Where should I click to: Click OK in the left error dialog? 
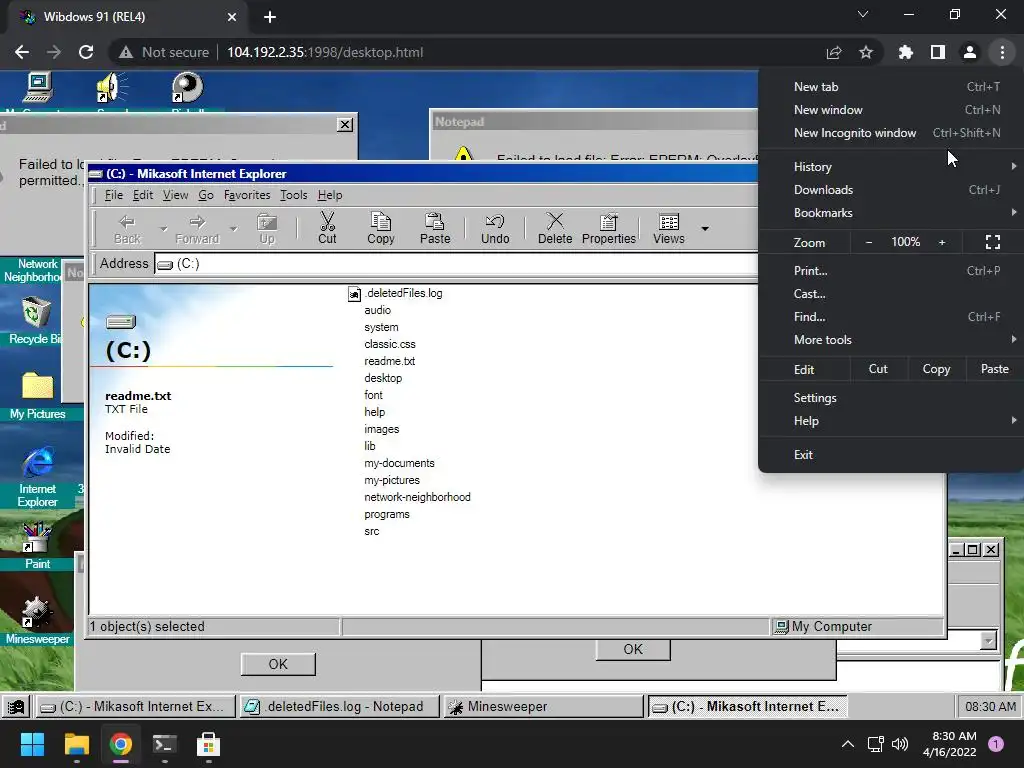point(278,664)
